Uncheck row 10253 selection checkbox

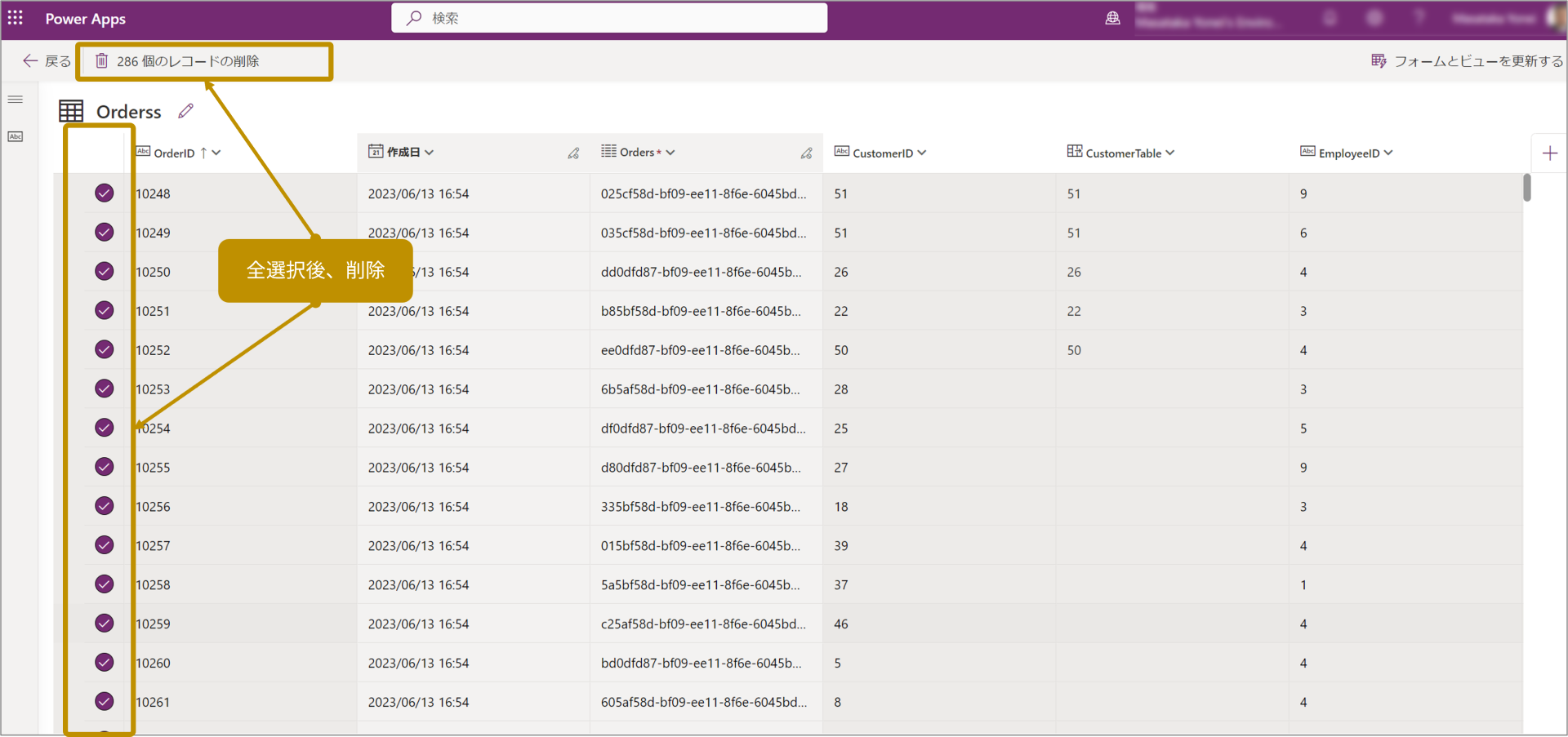pos(105,389)
